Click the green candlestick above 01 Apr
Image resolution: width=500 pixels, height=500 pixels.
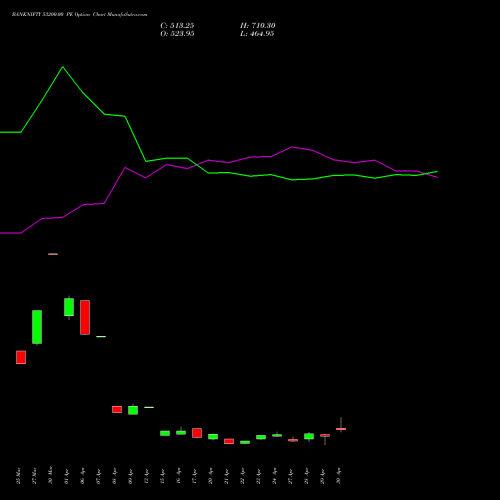(69, 307)
